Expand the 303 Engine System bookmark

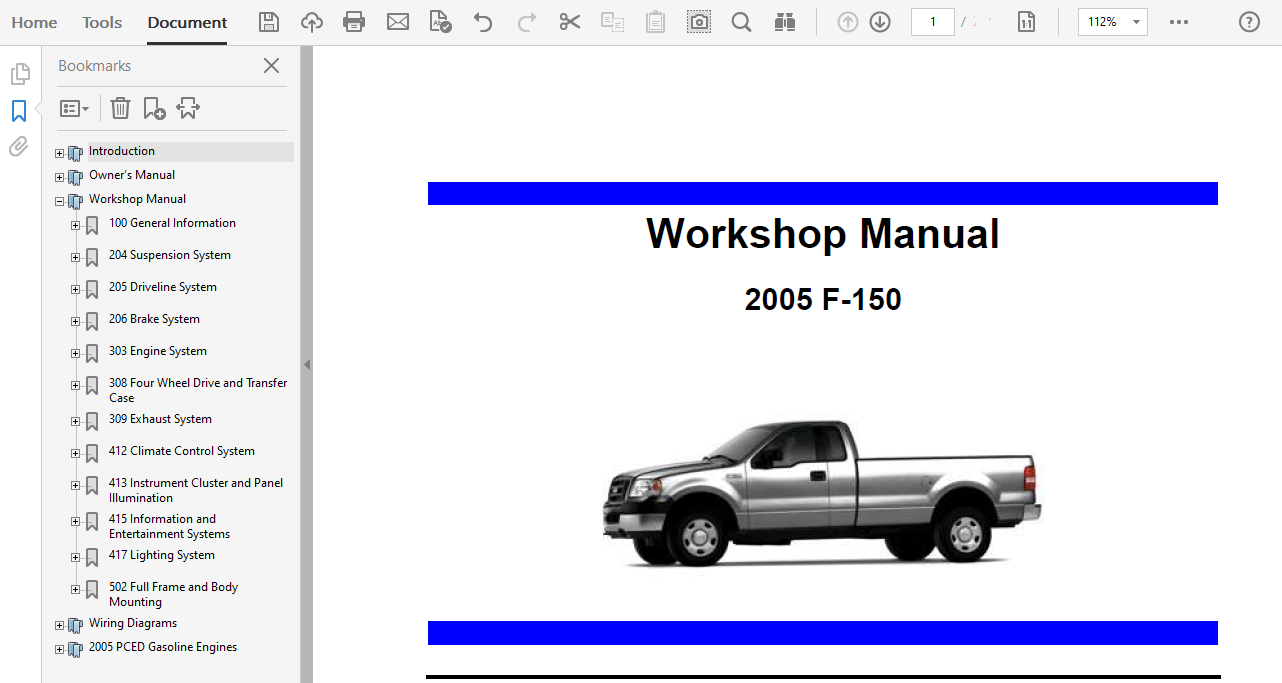(x=76, y=353)
